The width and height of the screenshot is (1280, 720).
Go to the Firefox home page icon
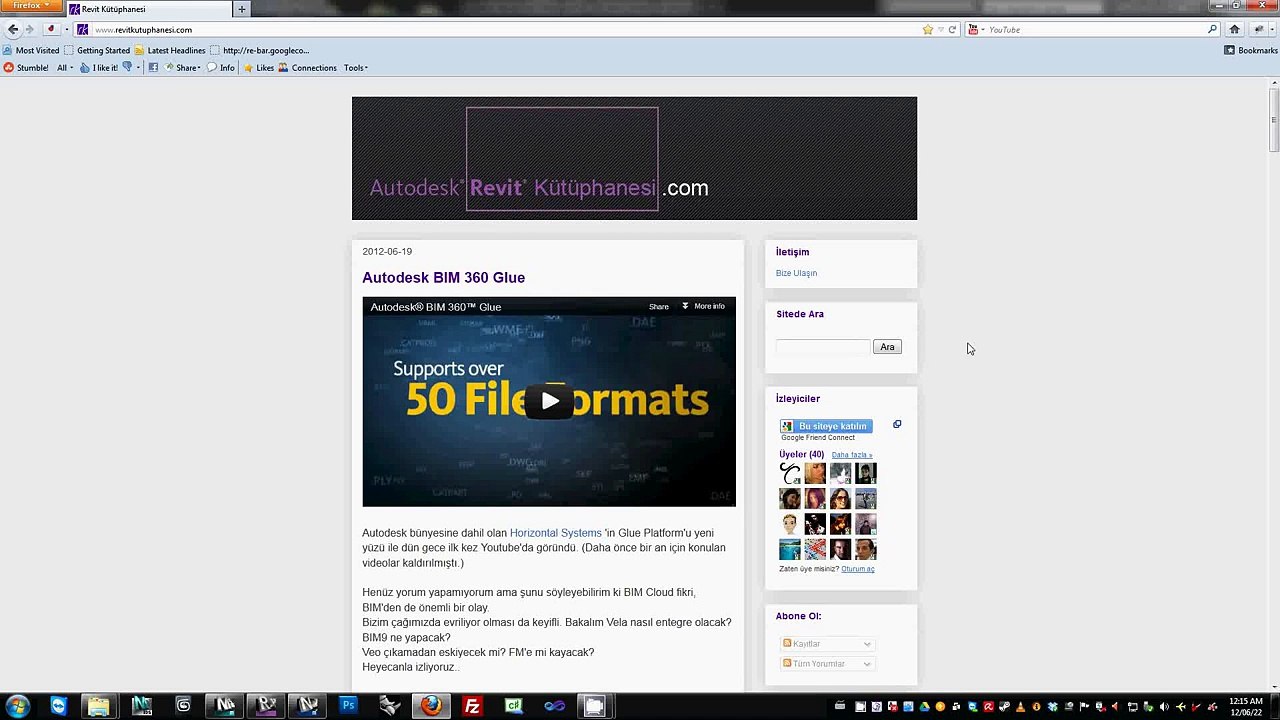[1235, 30]
